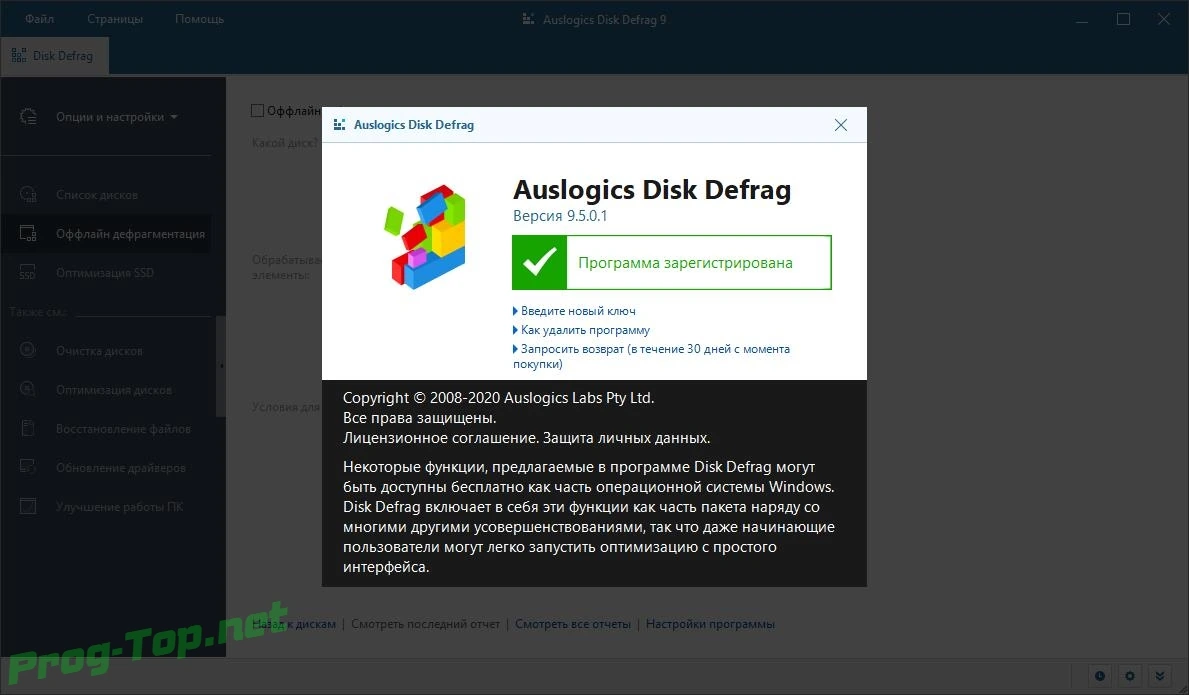Switch to the Disk Defrag tab
The height and width of the screenshot is (695, 1189).
point(55,56)
